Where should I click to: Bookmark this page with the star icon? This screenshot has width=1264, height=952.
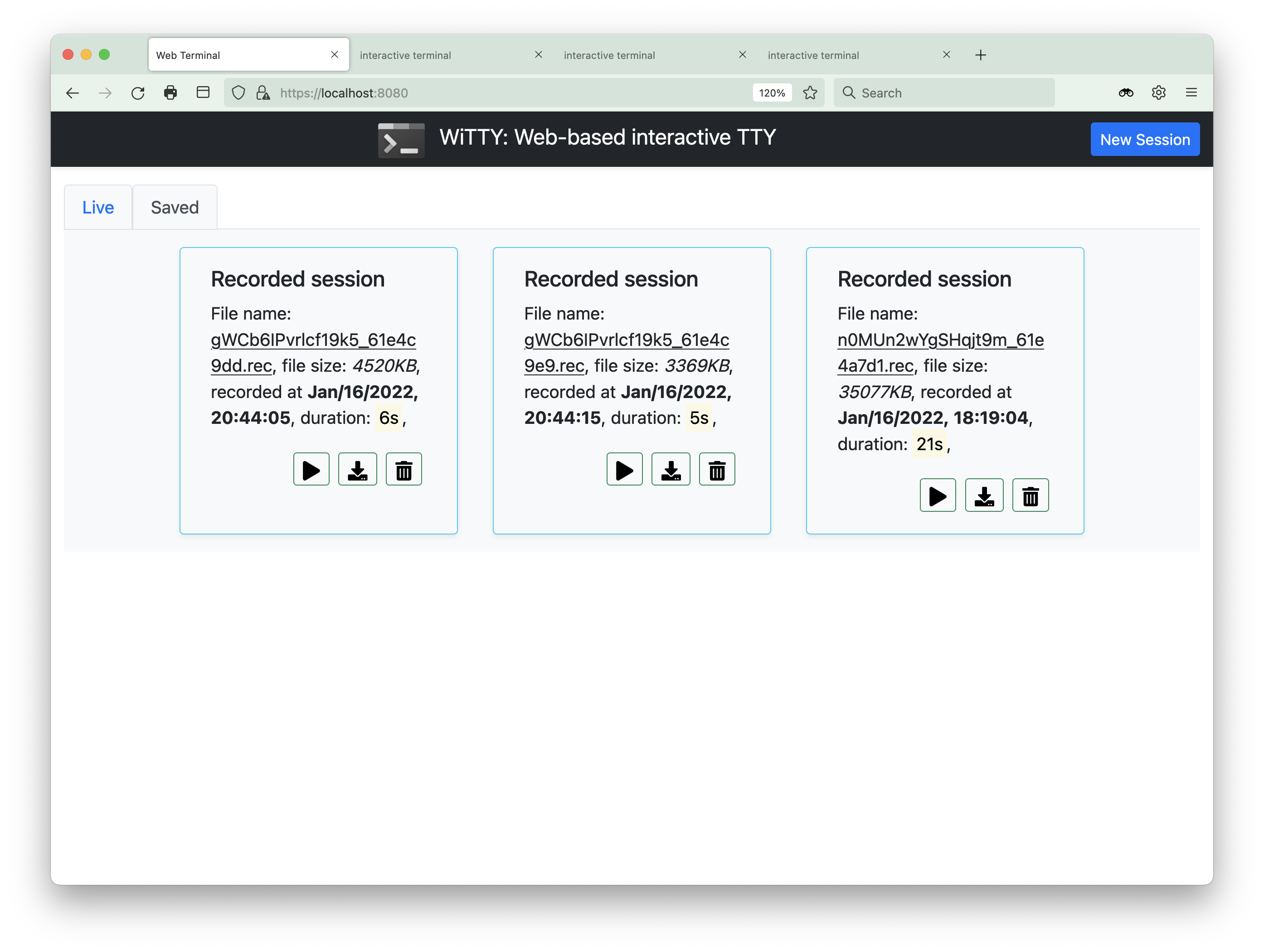[x=810, y=93]
